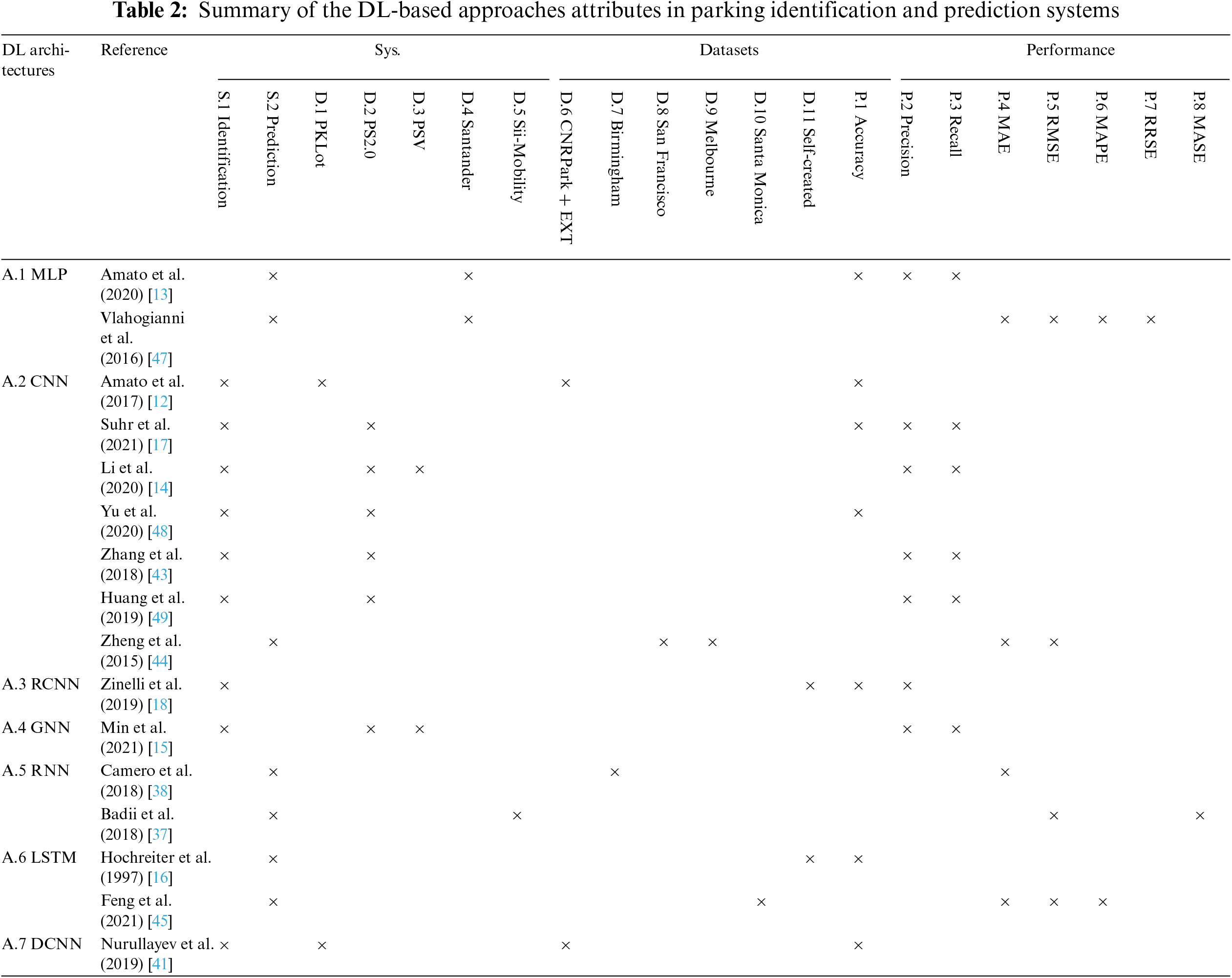Select the Datasets column group header
Image resolution: width=1232 pixels, height=978 pixels.
[x=728, y=50]
